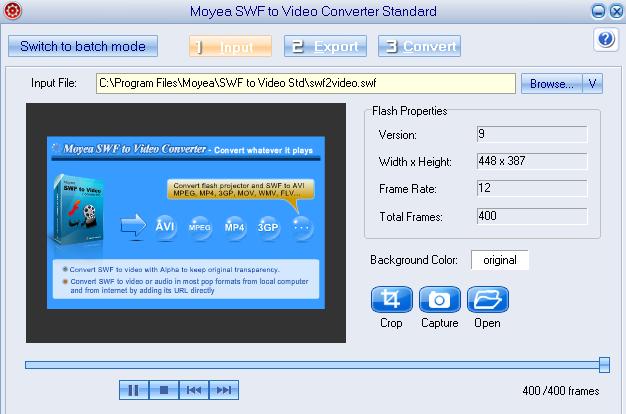Click the Total Frames value 400

point(532,216)
